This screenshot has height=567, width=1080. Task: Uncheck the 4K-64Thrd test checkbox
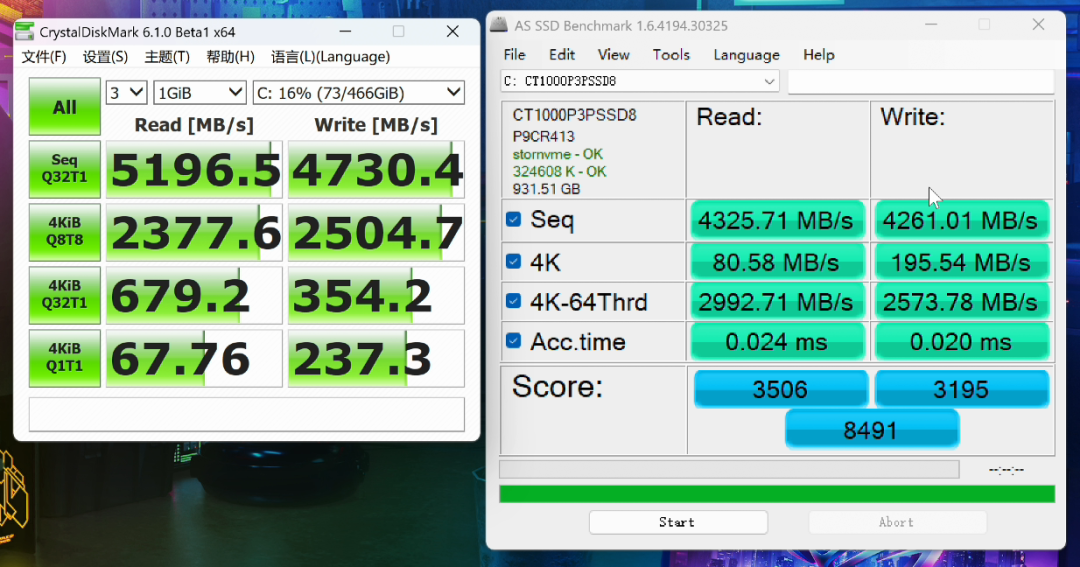coord(513,301)
